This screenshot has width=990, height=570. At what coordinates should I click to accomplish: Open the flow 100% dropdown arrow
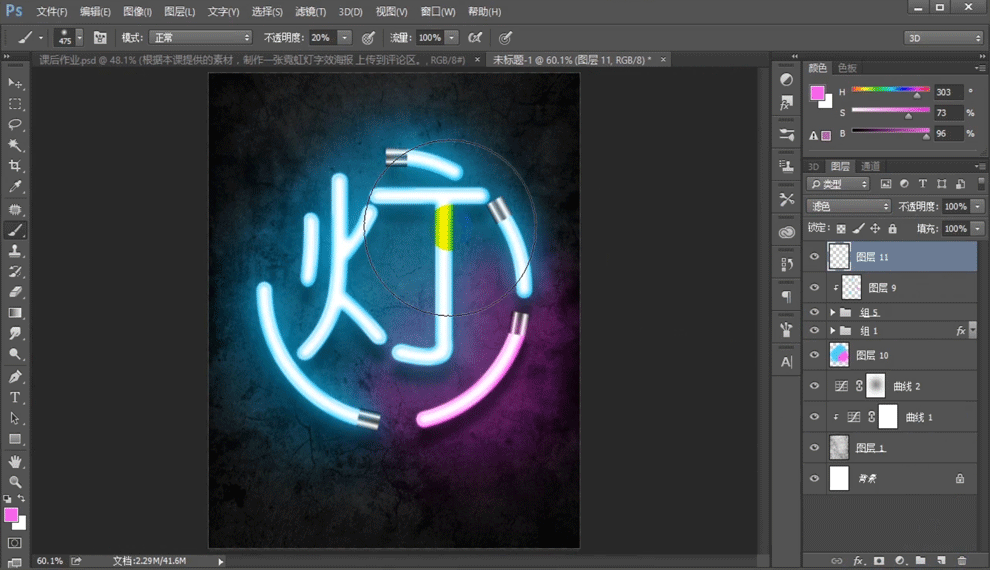coord(451,38)
